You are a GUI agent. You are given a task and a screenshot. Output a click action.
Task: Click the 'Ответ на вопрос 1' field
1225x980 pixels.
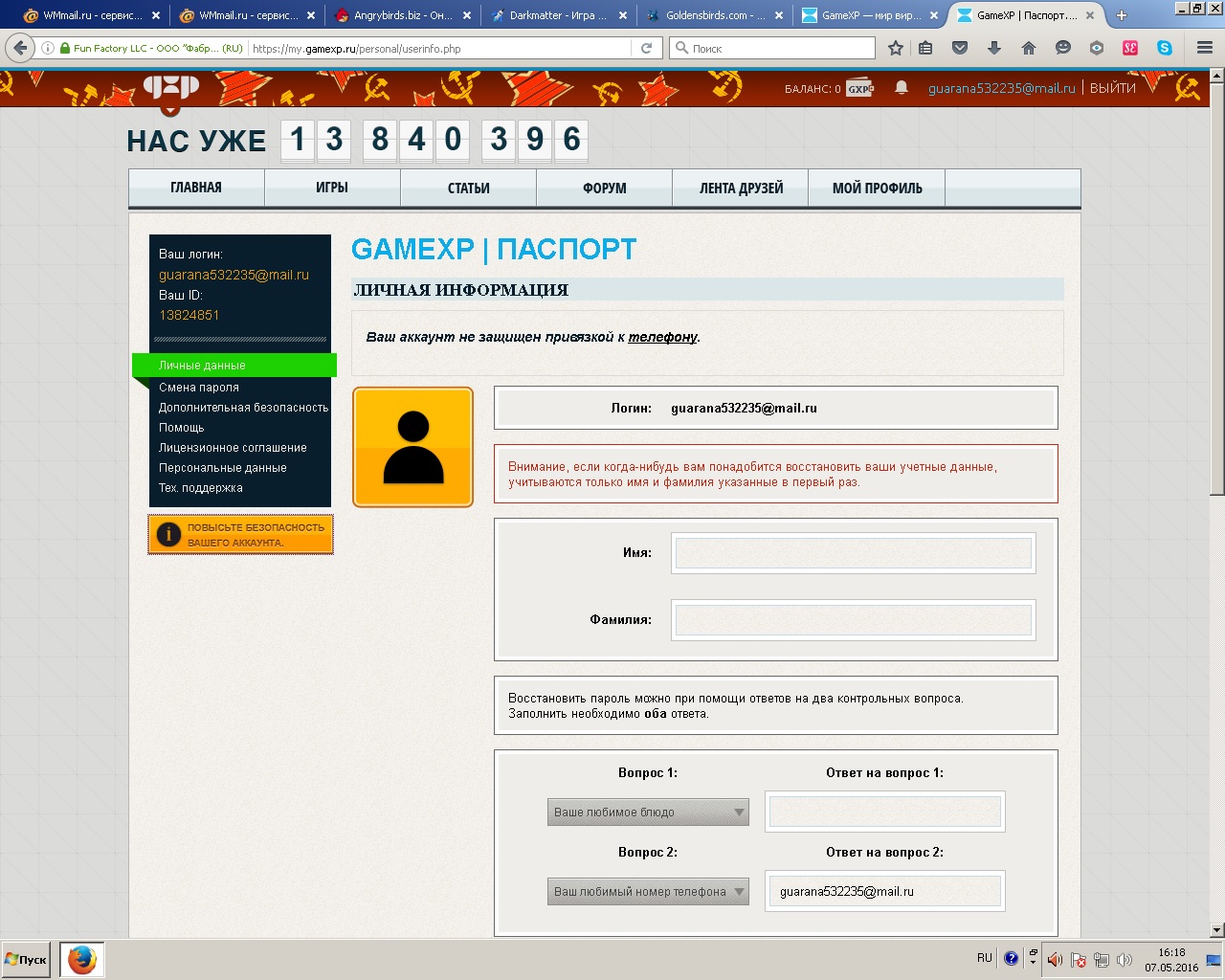[x=885, y=812]
